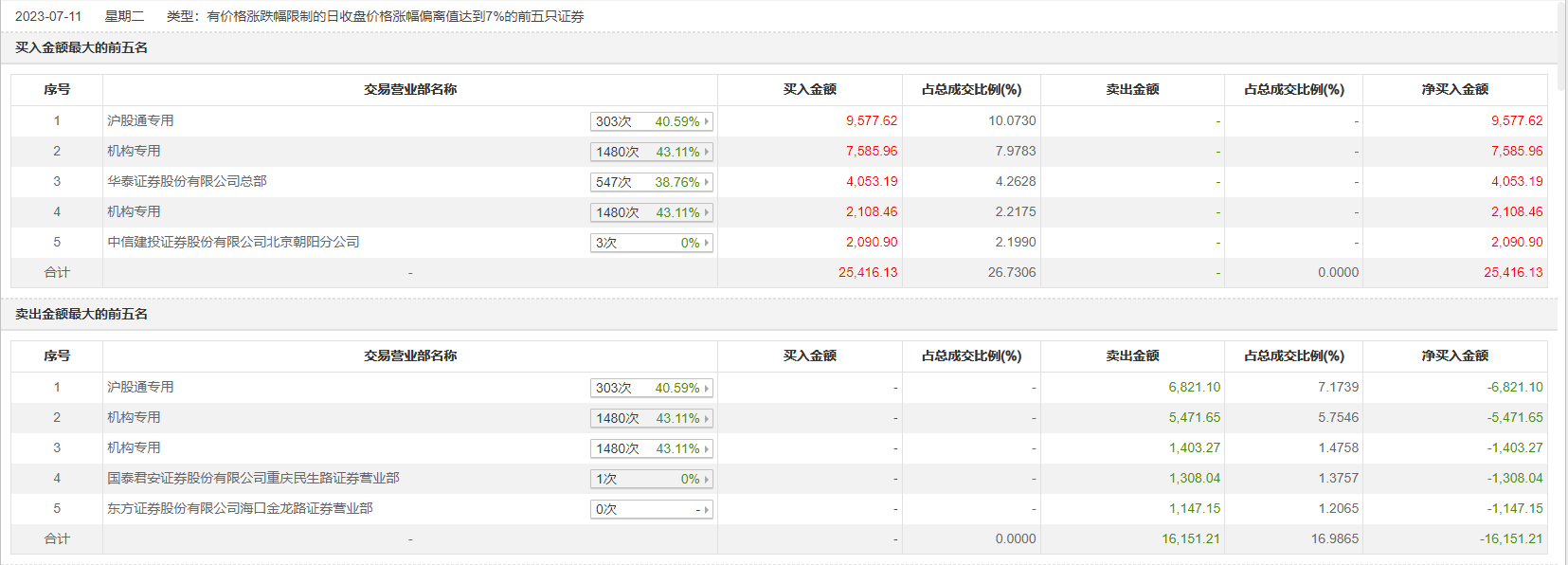The height and width of the screenshot is (565, 1568).
Task: Click 沪股通专用 in the buy table
Action: pos(140,120)
